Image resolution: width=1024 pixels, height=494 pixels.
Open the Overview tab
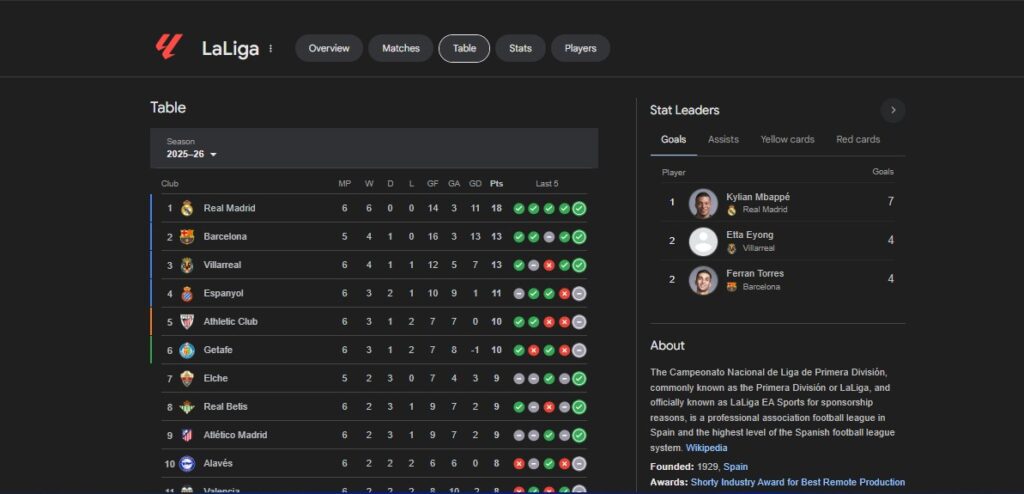pos(329,48)
